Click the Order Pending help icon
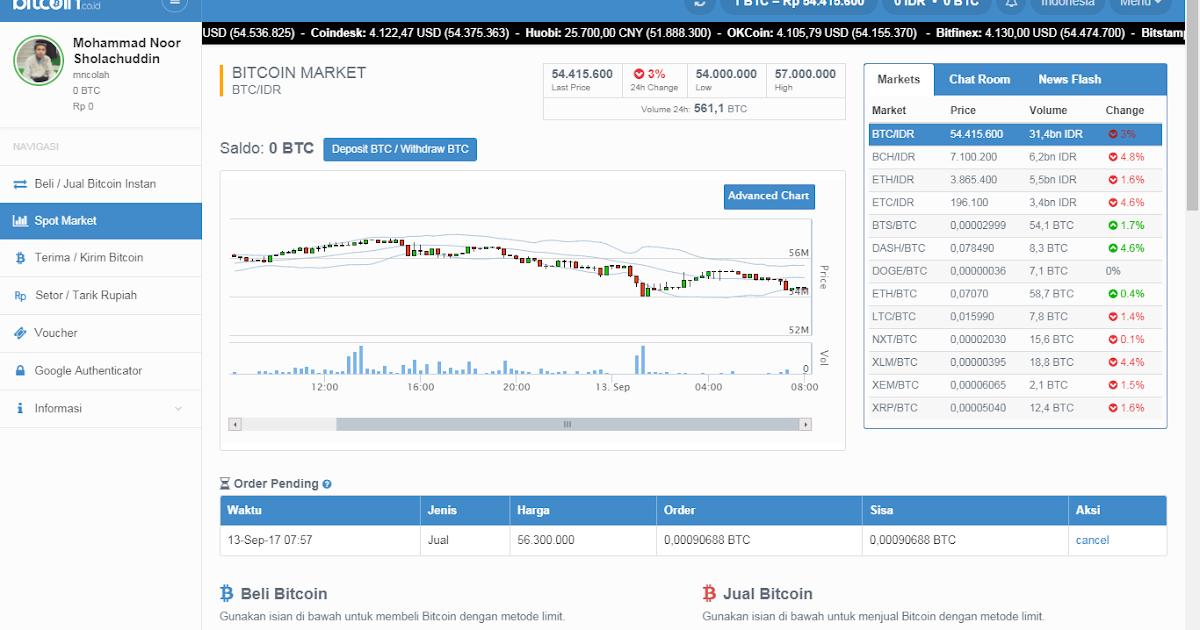This screenshot has height=630, width=1200. point(327,484)
